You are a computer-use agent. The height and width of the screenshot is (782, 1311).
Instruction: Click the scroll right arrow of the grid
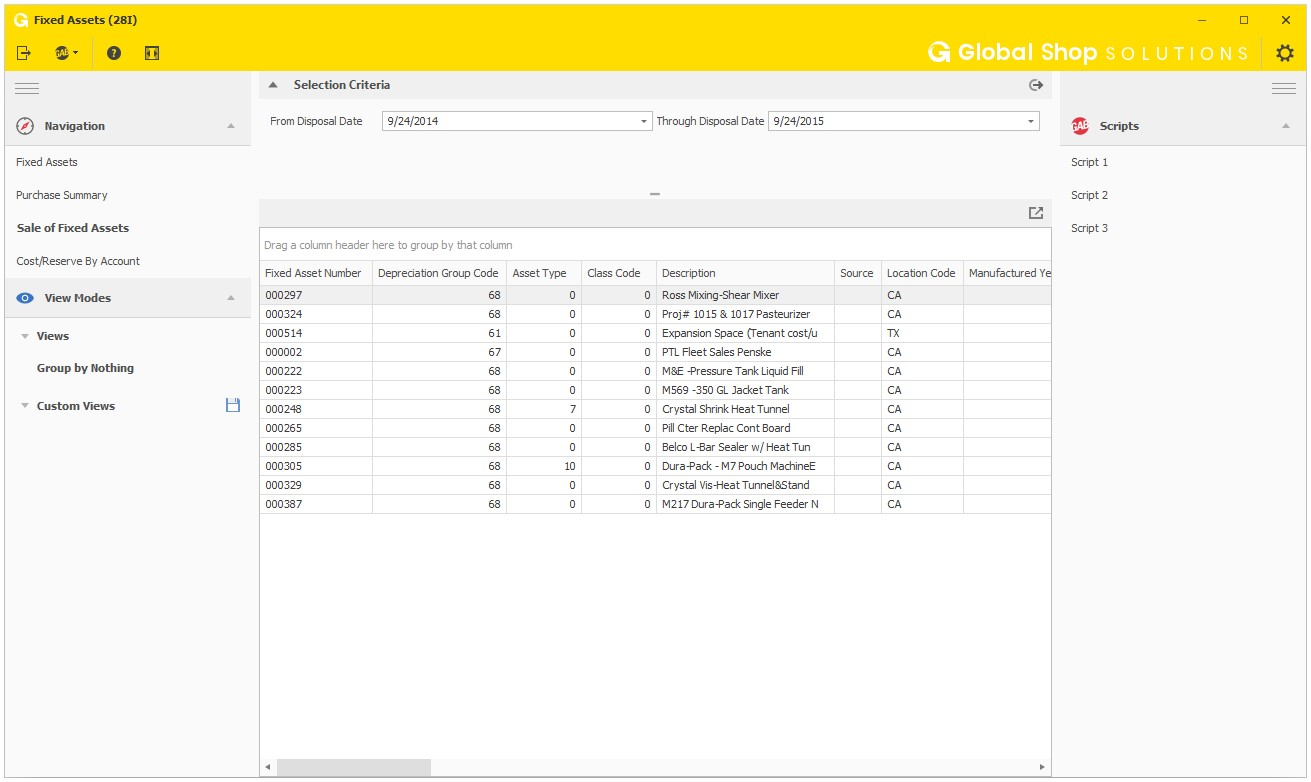click(x=1042, y=767)
